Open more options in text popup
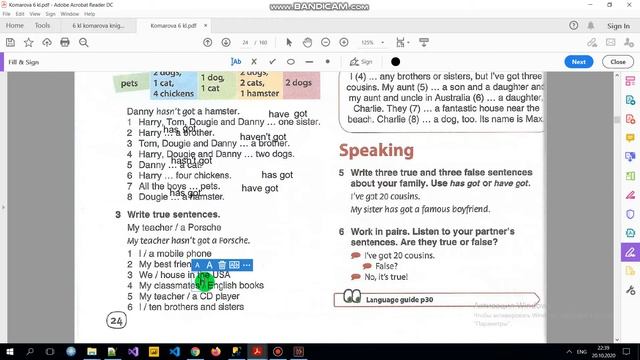 tap(247, 265)
